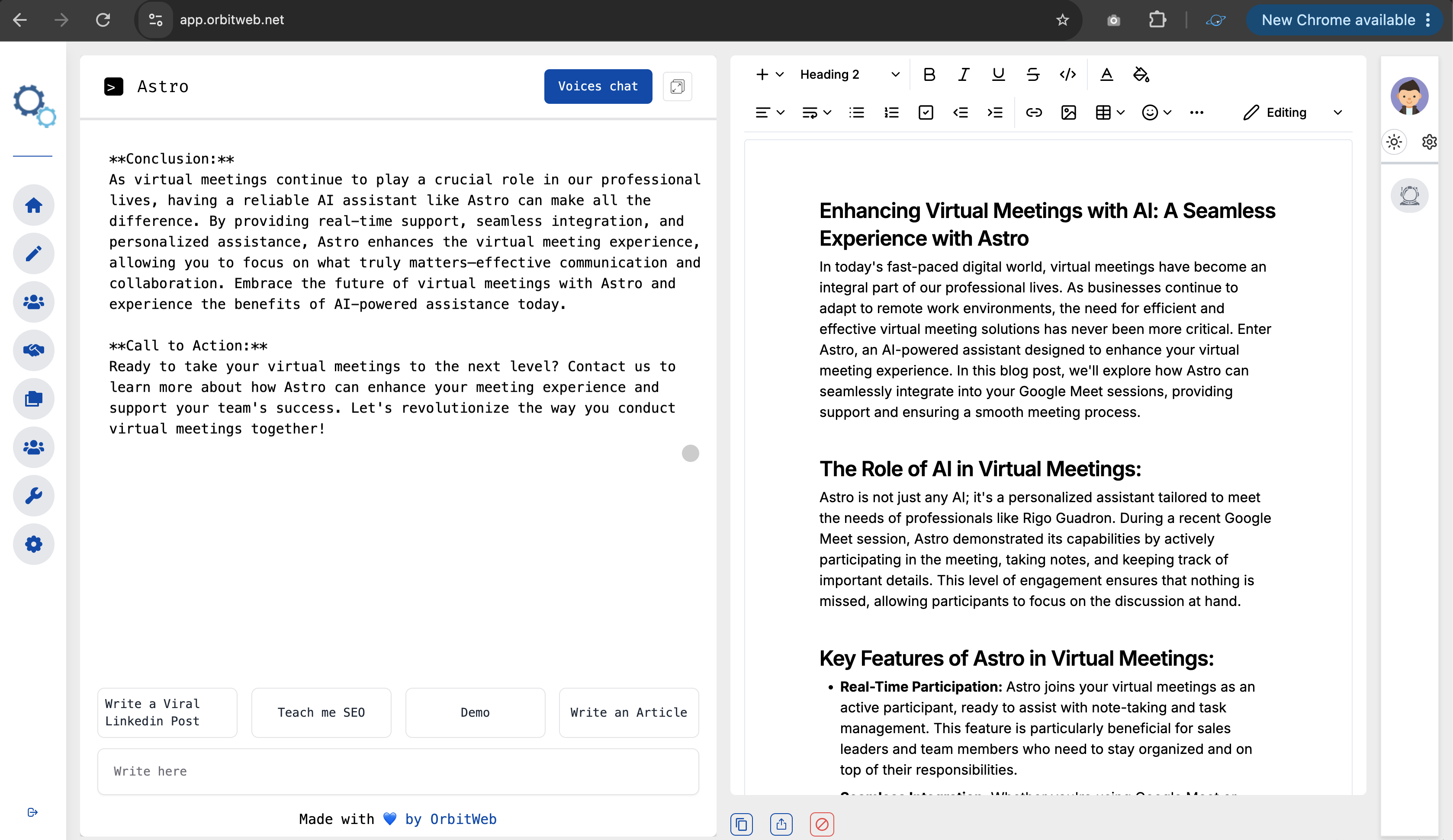Toggle strikethrough formatting
The image size is (1453, 840).
click(x=1033, y=74)
